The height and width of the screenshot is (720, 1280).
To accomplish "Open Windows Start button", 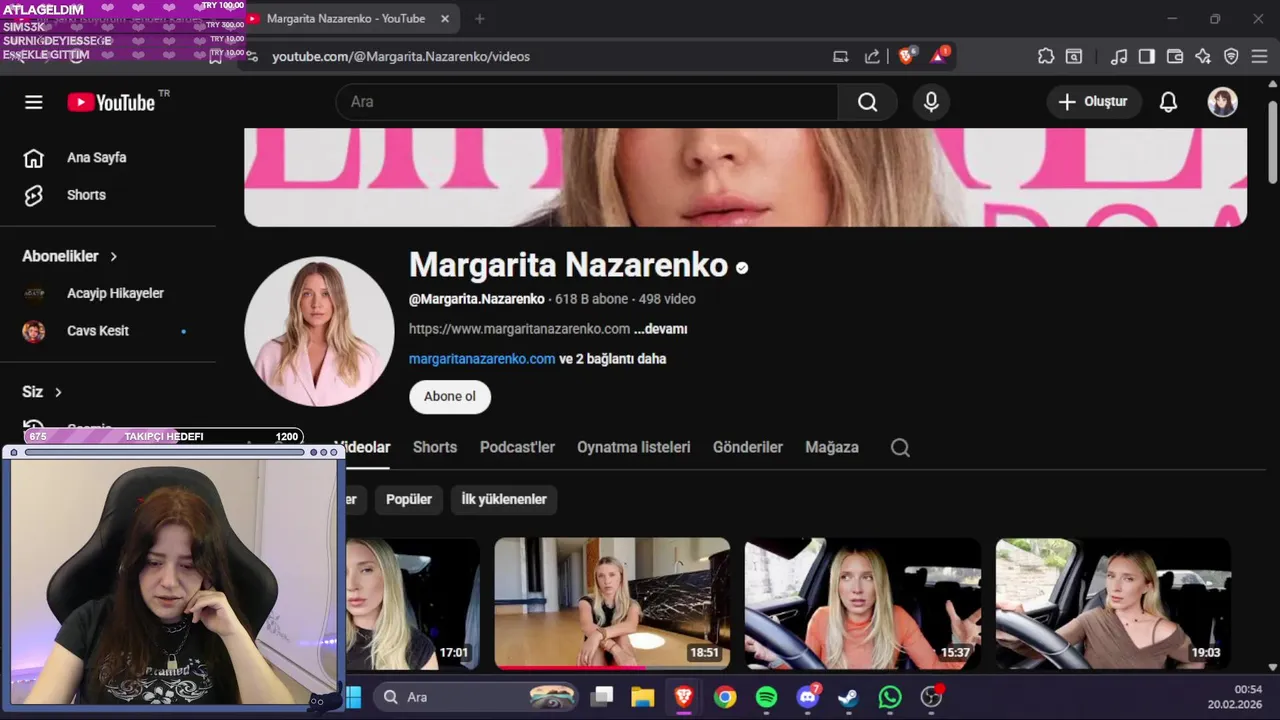I will [x=353, y=697].
